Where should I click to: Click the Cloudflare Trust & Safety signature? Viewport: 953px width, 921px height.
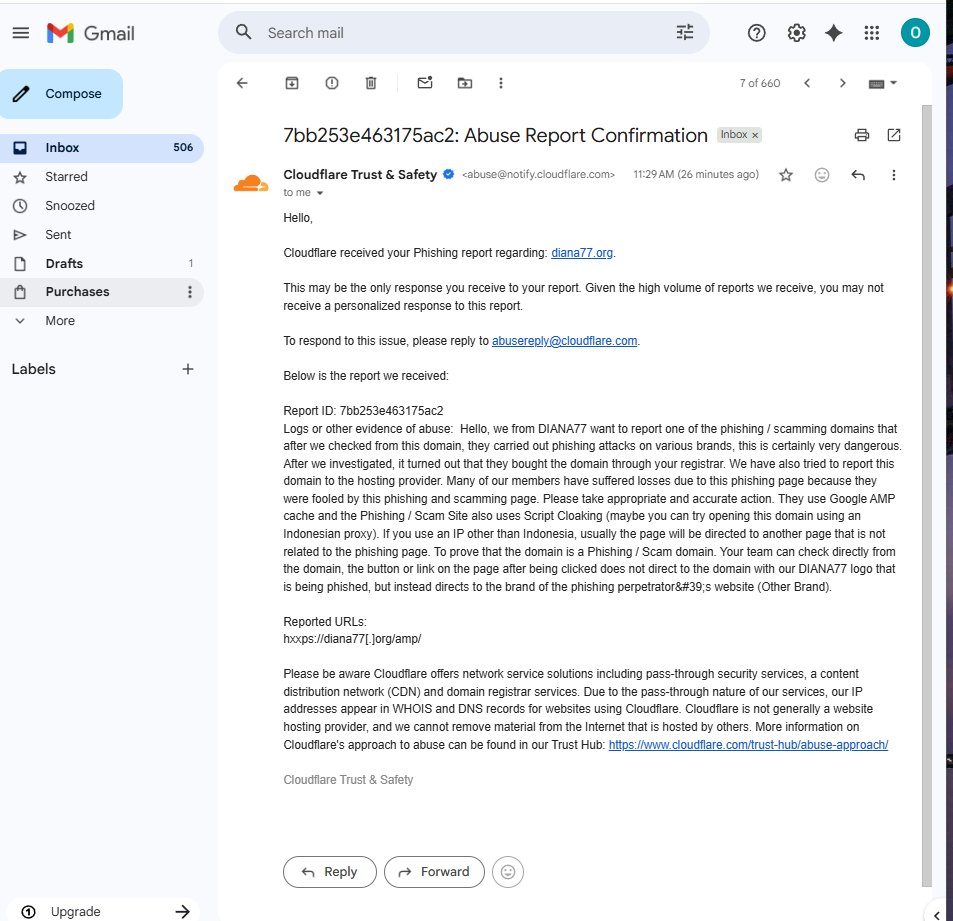(x=348, y=780)
